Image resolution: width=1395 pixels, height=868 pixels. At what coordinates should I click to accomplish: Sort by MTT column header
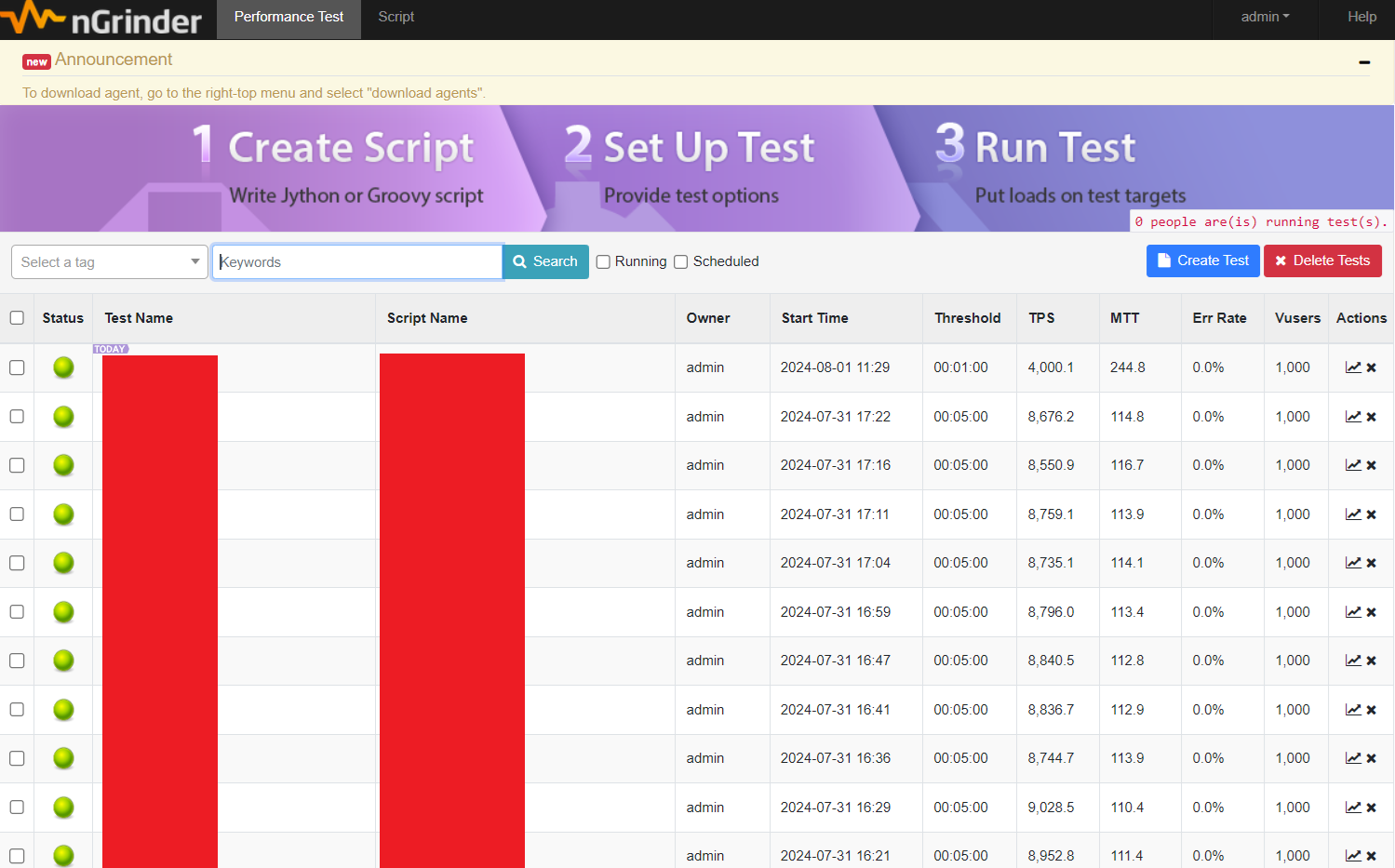pyautogui.click(x=1124, y=318)
